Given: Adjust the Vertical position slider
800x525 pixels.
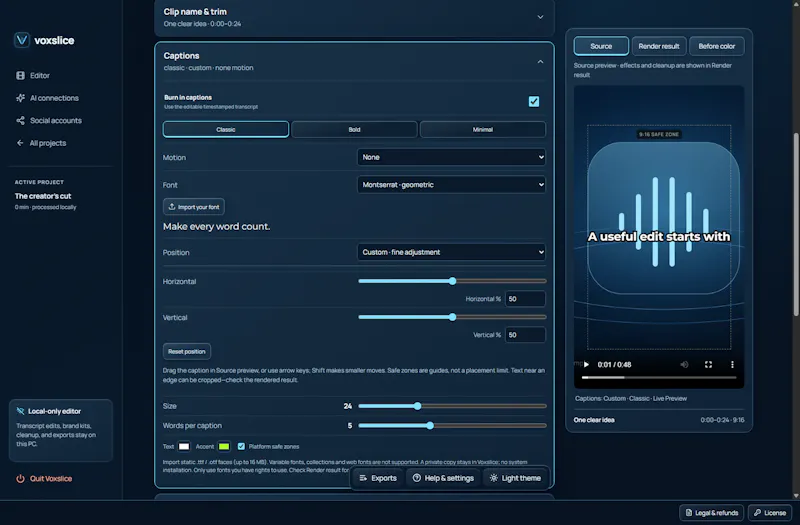Looking at the screenshot, I should point(452,317).
